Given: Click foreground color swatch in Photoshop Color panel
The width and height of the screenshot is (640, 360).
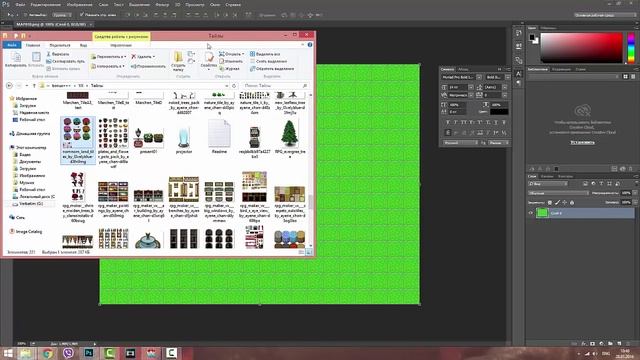Looking at the screenshot, I should tap(532, 37).
